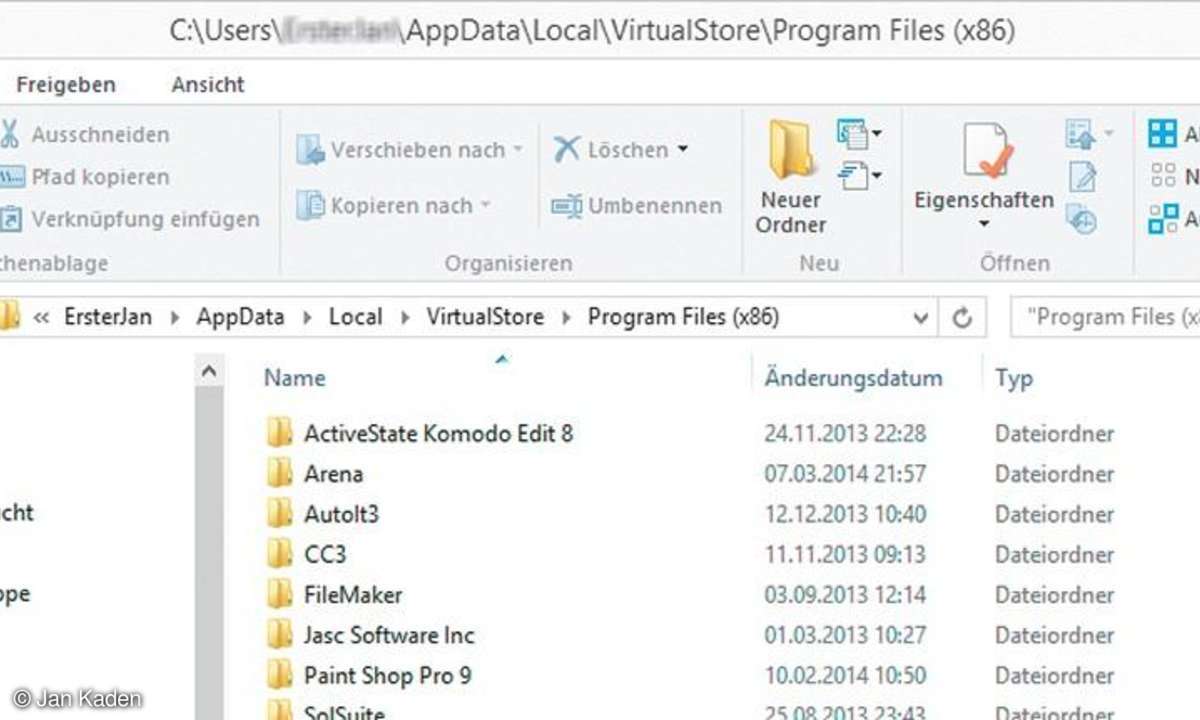Click Pfad kopieren in the ribbon

tap(85, 177)
